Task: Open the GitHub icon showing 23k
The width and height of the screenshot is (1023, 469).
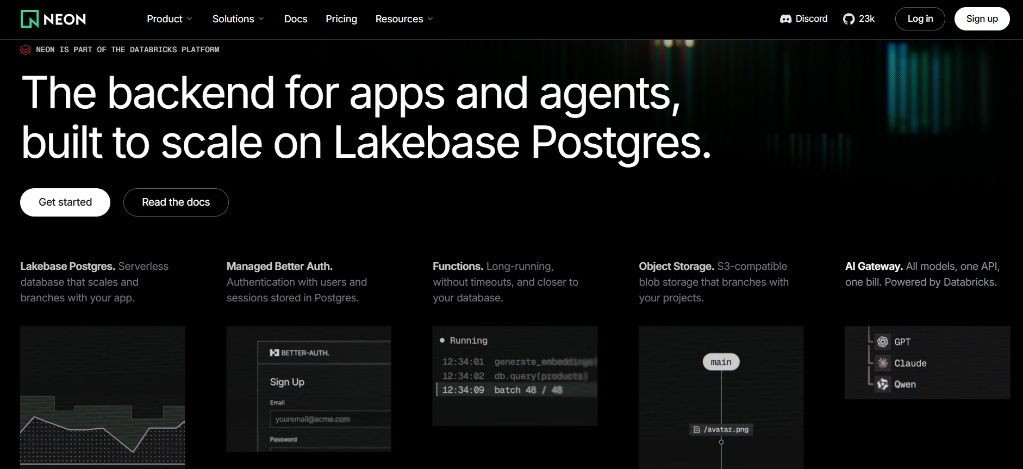Action: pos(848,19)
